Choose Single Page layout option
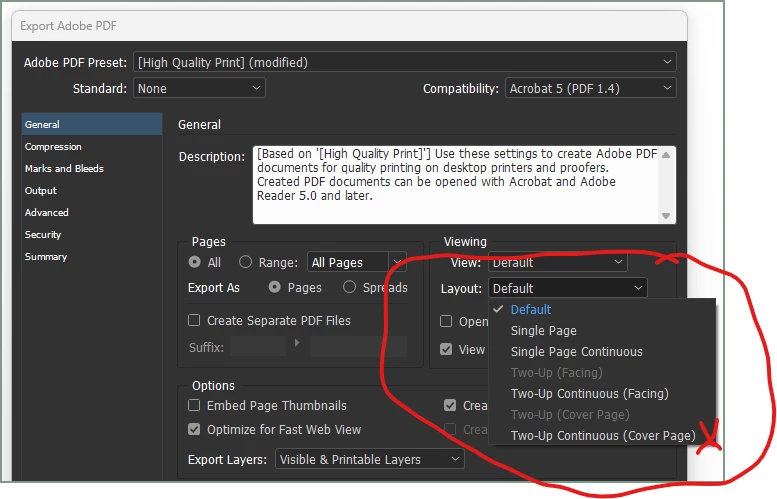 tap(544, 331)
